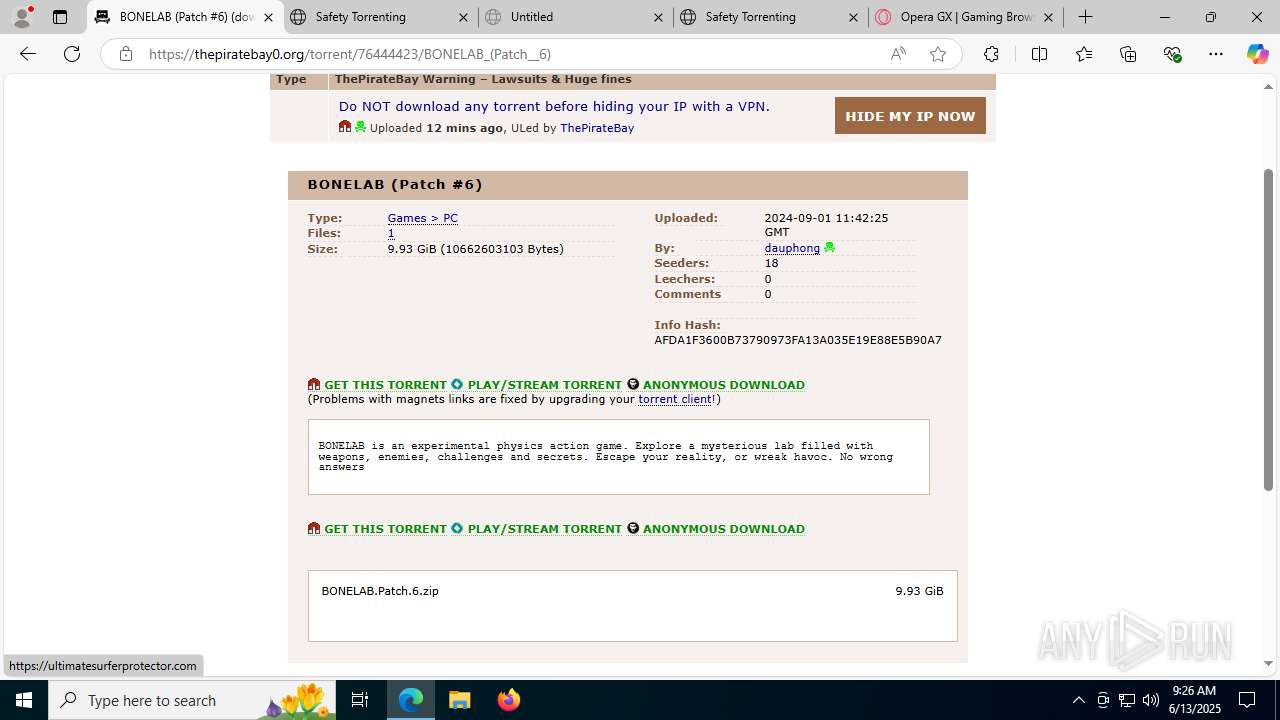
Task: Close the Untitled tab
Action: pyautogui.click(x=658, y=17)
